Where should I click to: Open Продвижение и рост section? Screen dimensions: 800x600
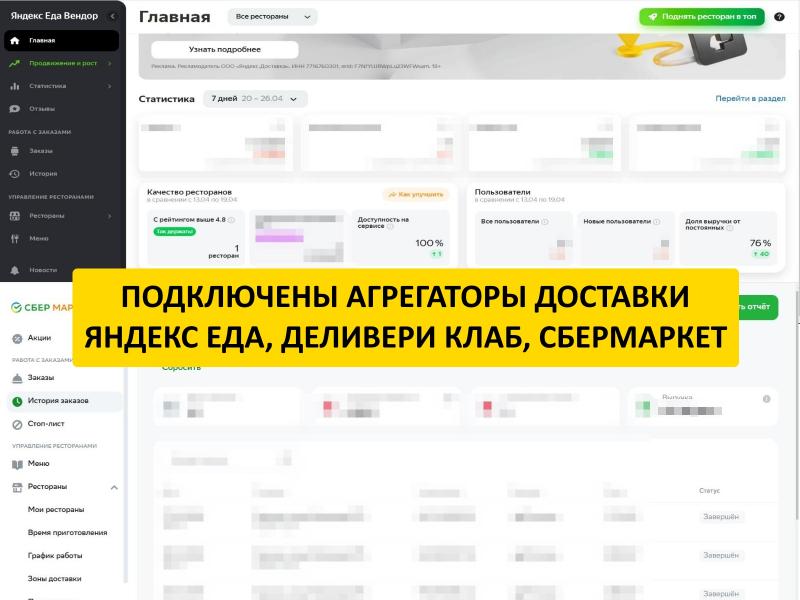61,63
